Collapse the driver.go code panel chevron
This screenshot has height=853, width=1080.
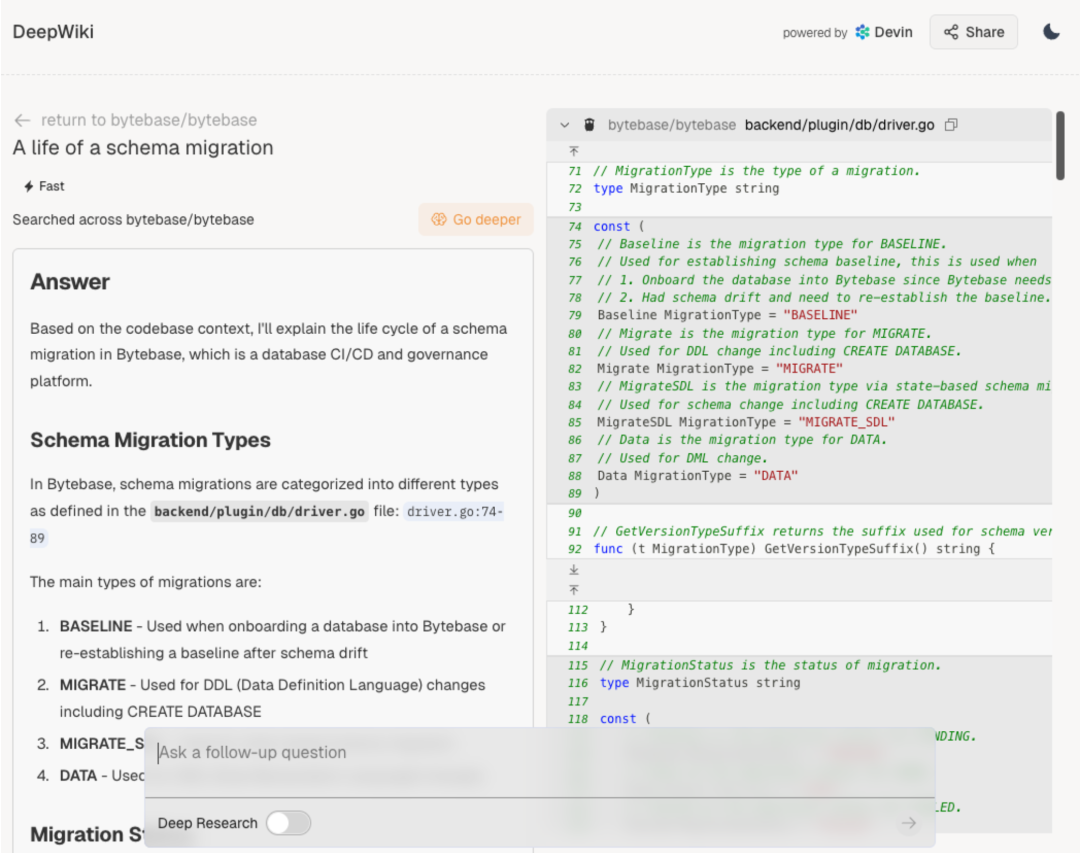565,125
